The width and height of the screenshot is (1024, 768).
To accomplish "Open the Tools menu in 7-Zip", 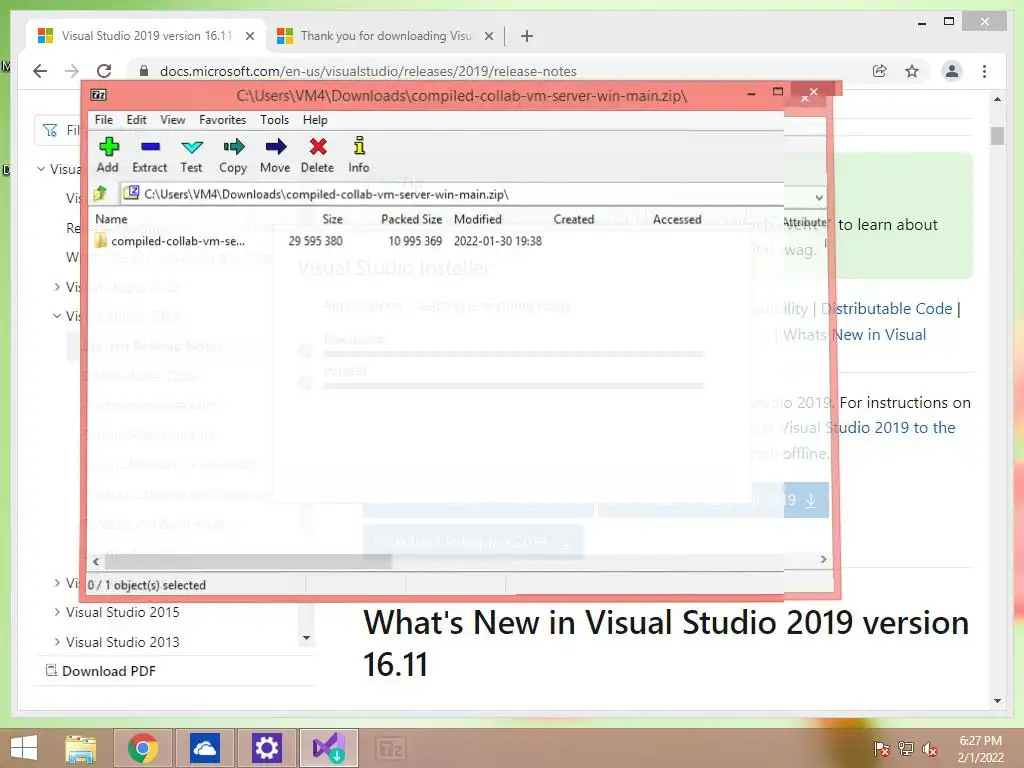I will click(x=274, y=120).
